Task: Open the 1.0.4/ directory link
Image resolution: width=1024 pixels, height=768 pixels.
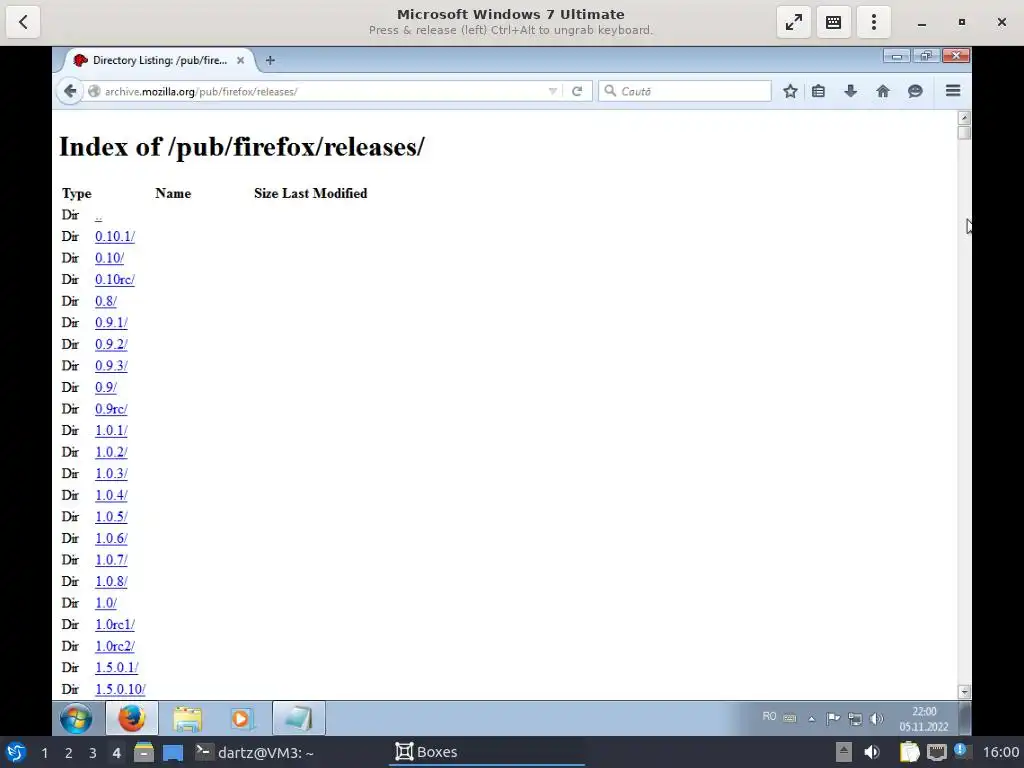Action: (x=111, y=495)
